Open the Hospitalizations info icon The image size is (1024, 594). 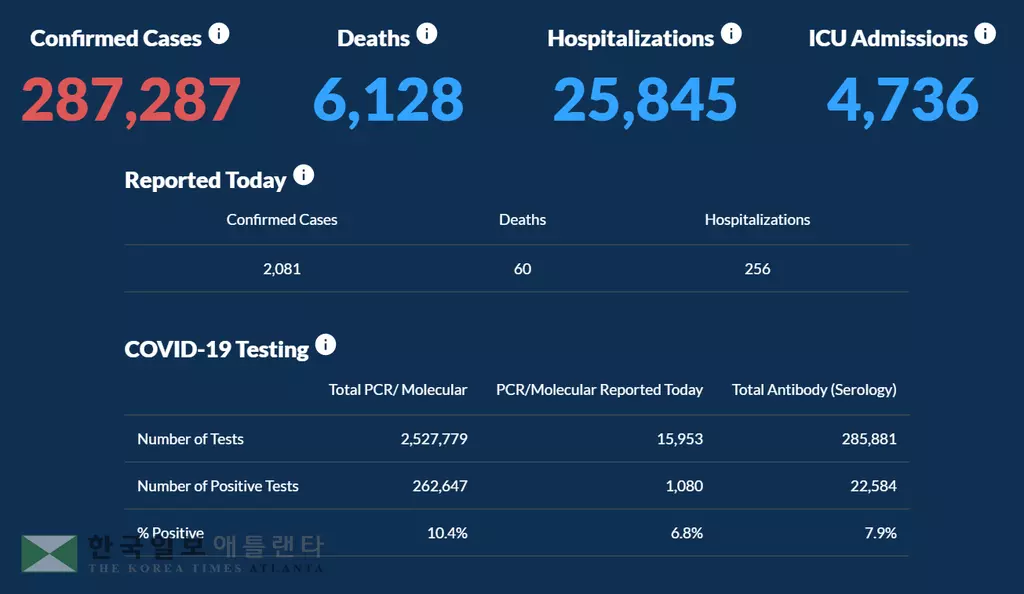pos(731,35)
